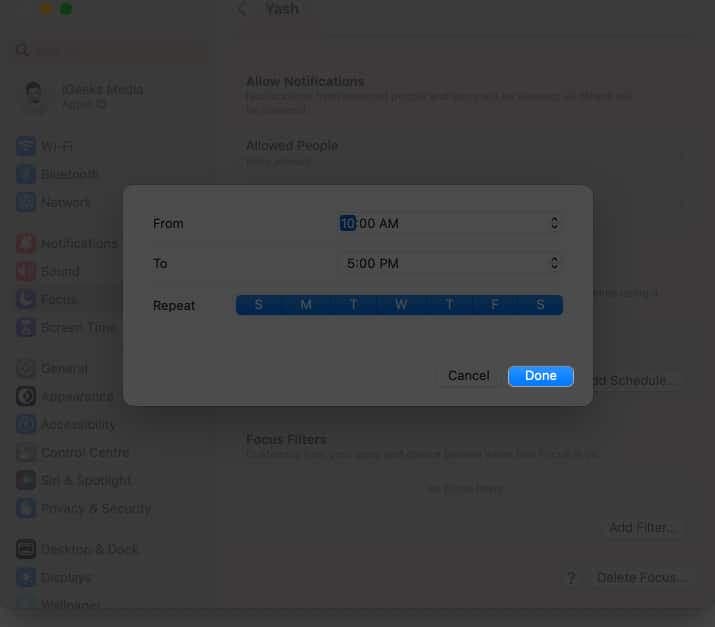Select the Accessibility icon in the sidebar
The image size is (715, 627).
[x=26, y=424]
